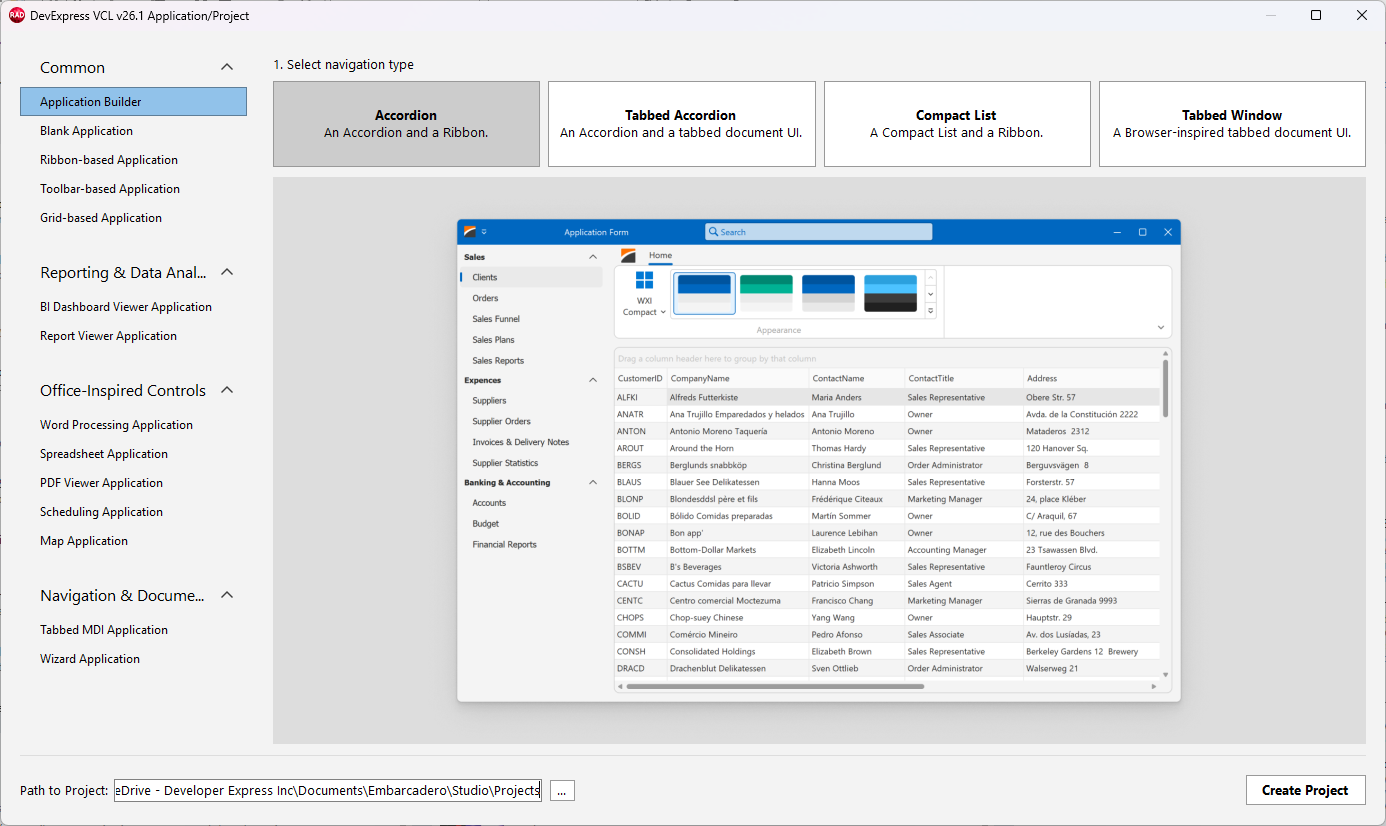Viewport: 1386px width, 826px height.
Task: Click the CustomerID column header
Action: [x=640, y=378]
